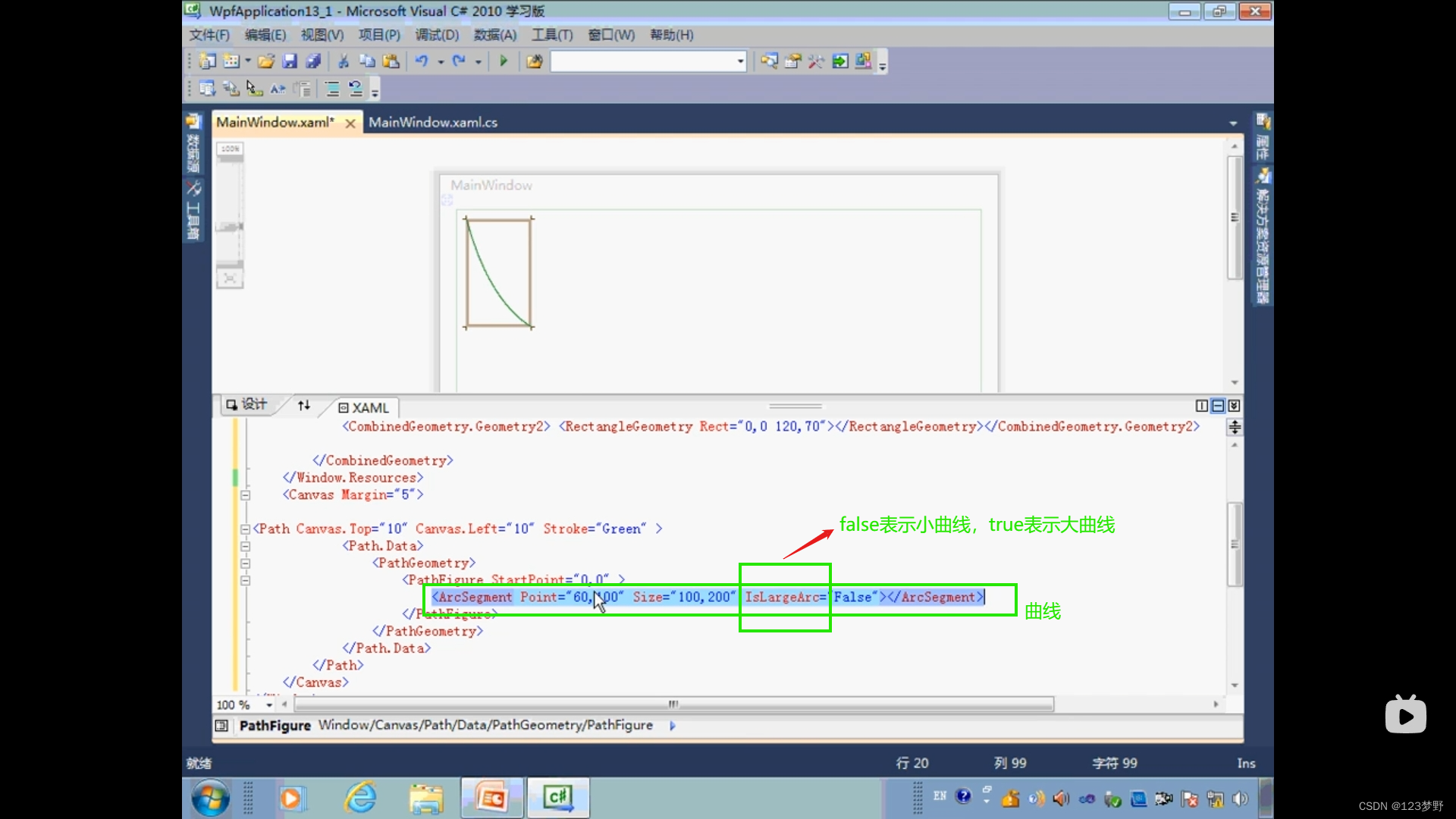Image resolution: width=1456 pixels, height=819 pixels.
Task: Expand the Find combo box dropdown arrow
Action: pyautogui.click(x=741, y=61)
